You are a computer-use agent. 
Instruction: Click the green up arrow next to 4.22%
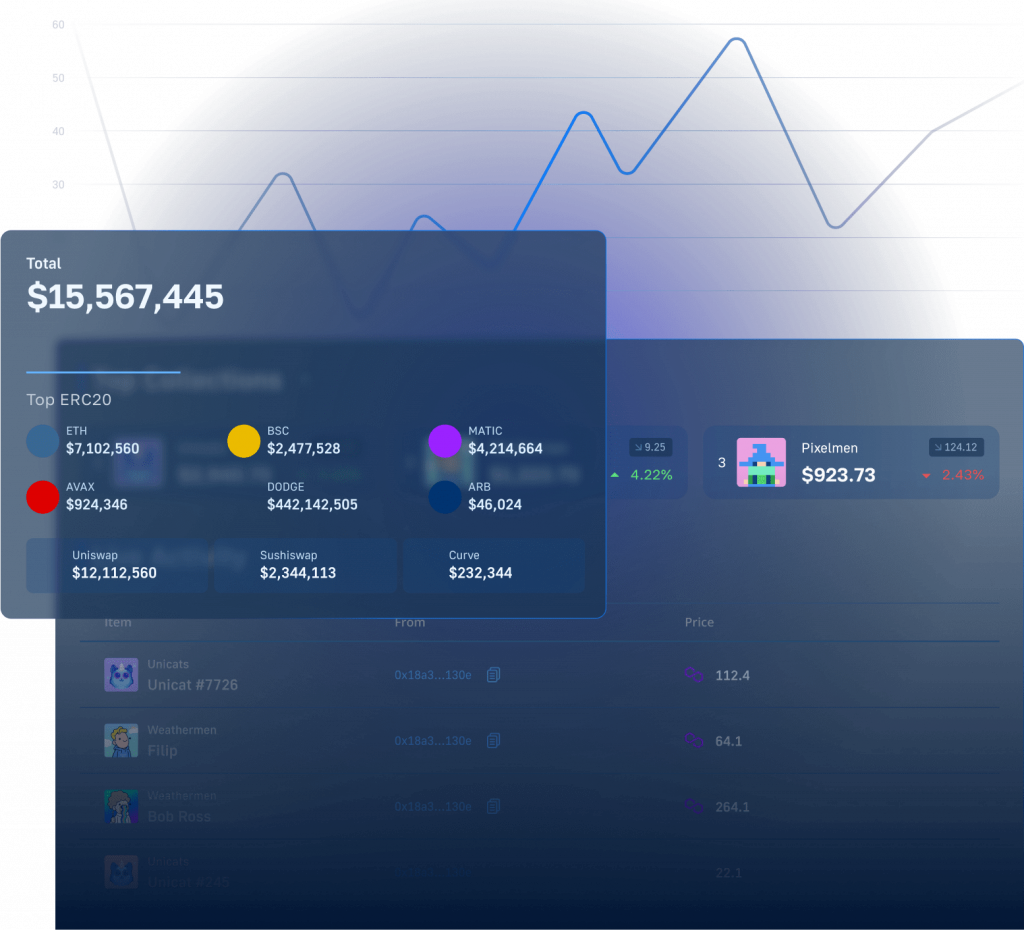(x=614, y=475)
